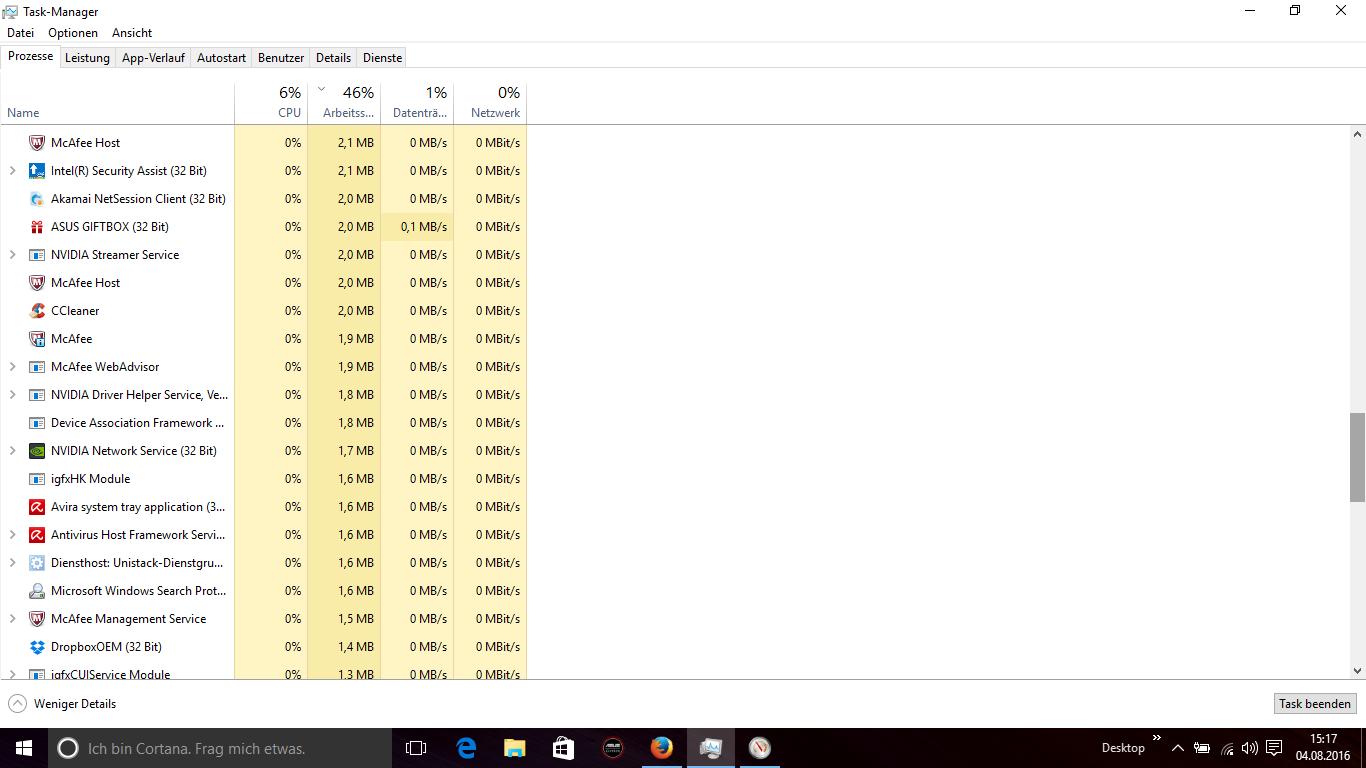This screenshot has width=1366, height=768.
Task: Select the igfxHK Module icon
Action: 37,479
